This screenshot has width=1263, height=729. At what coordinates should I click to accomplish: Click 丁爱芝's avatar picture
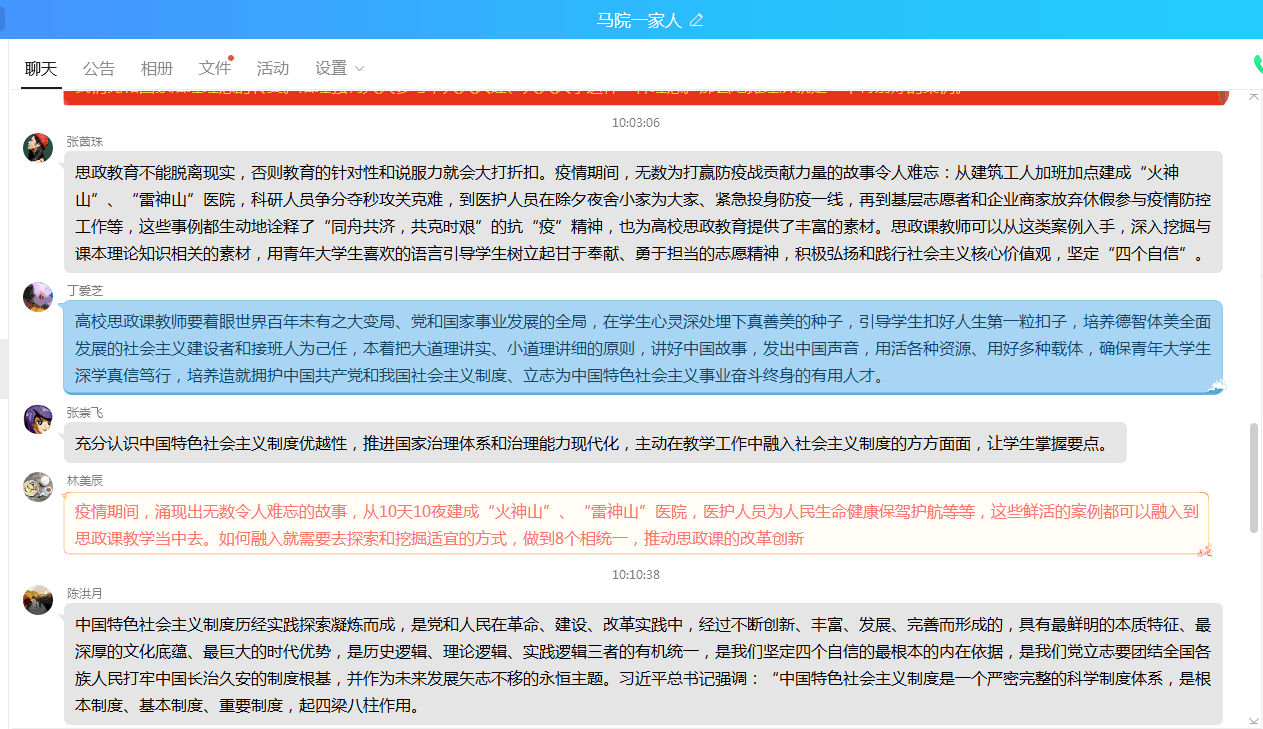[x=38, y=297]
